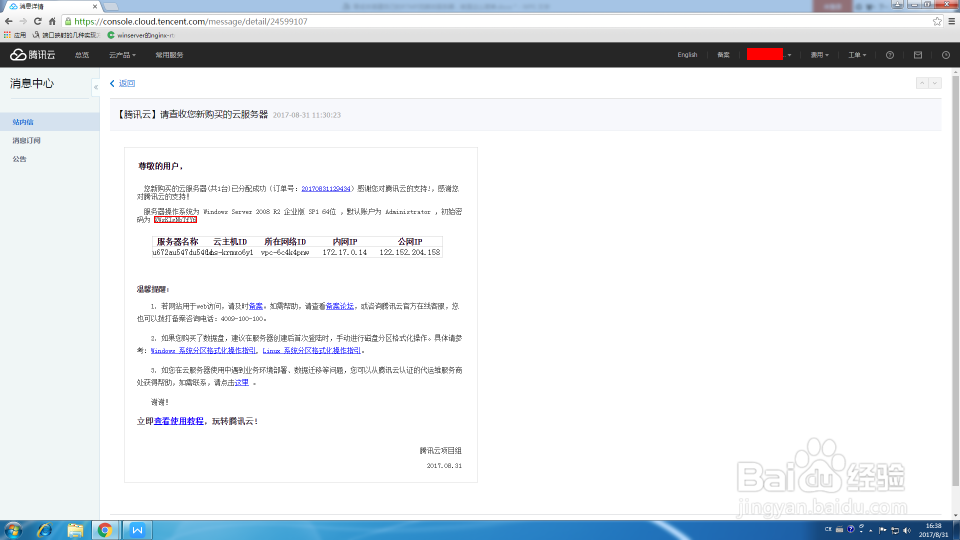Expand the 云产品 dropdown
The width and height of the screenshot is (960, 540).
point(122,55)
